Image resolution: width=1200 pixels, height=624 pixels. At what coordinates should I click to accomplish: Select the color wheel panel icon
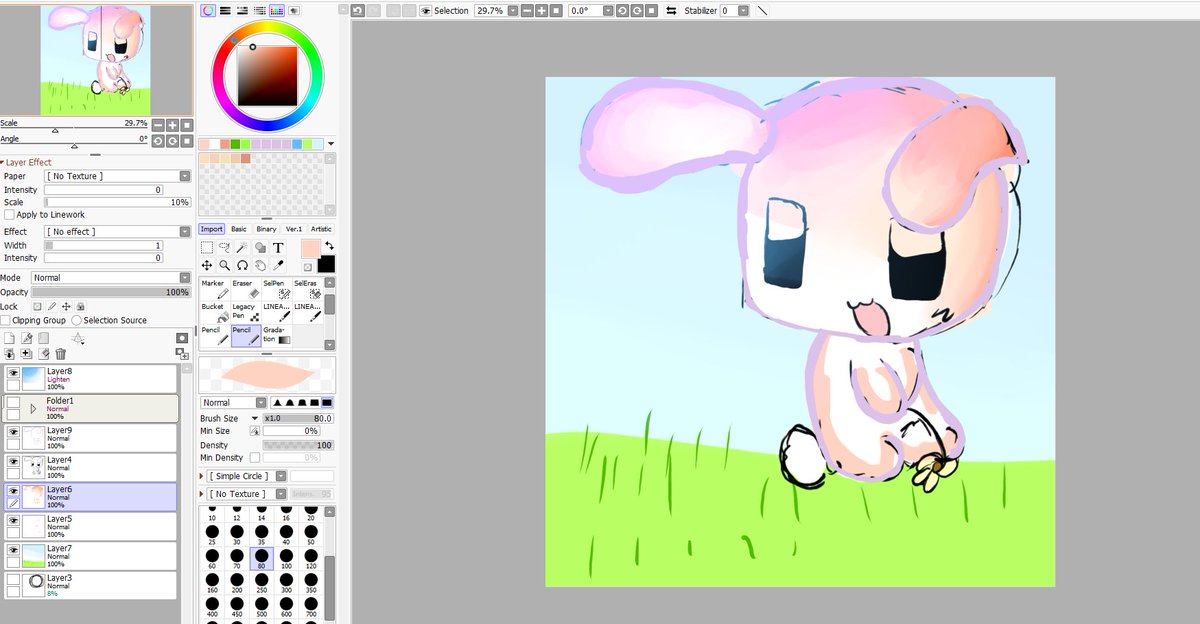click(208, 10)
